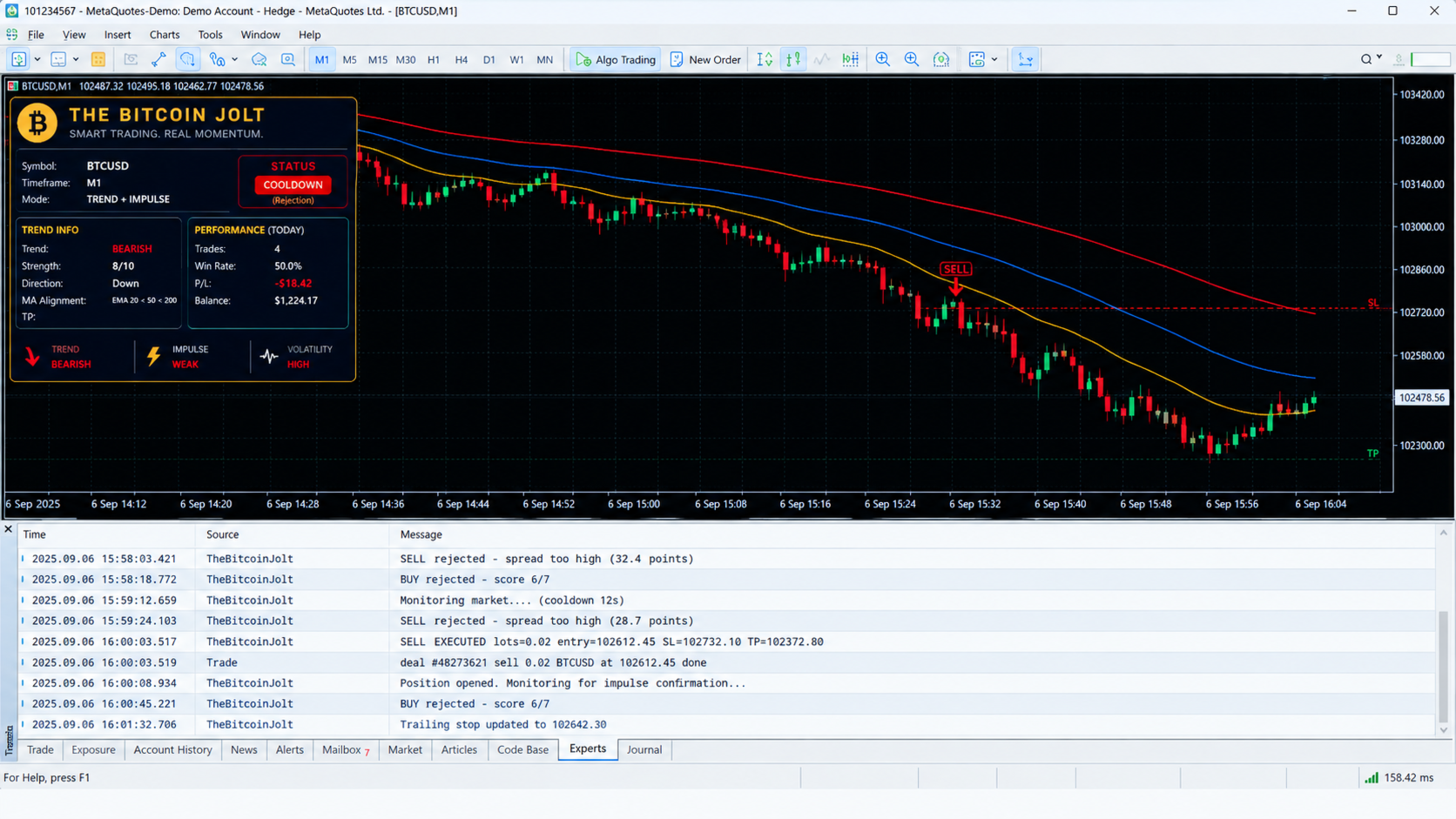Click the orange grid toolbar icon
This screenshot has height=819, width=1456.
pos(98,59)
